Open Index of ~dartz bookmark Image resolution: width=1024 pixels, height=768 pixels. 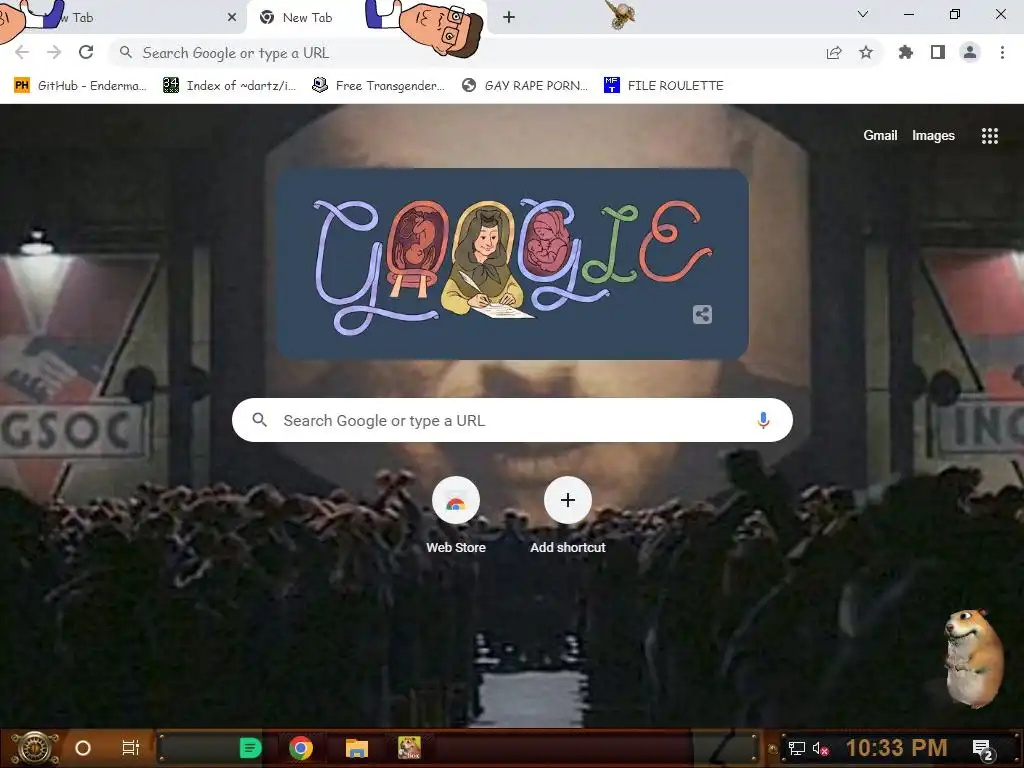click(229, 86)
